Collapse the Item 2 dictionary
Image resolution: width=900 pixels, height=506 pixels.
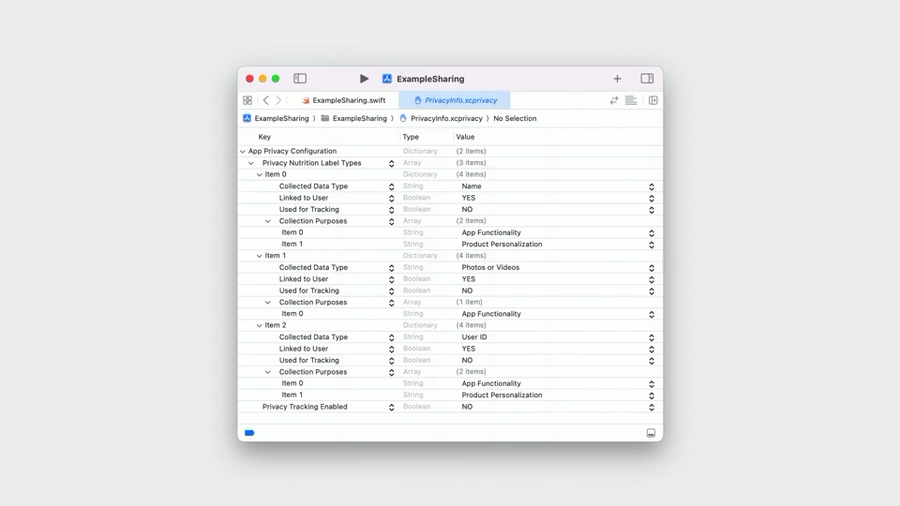[x=259, y=325]
